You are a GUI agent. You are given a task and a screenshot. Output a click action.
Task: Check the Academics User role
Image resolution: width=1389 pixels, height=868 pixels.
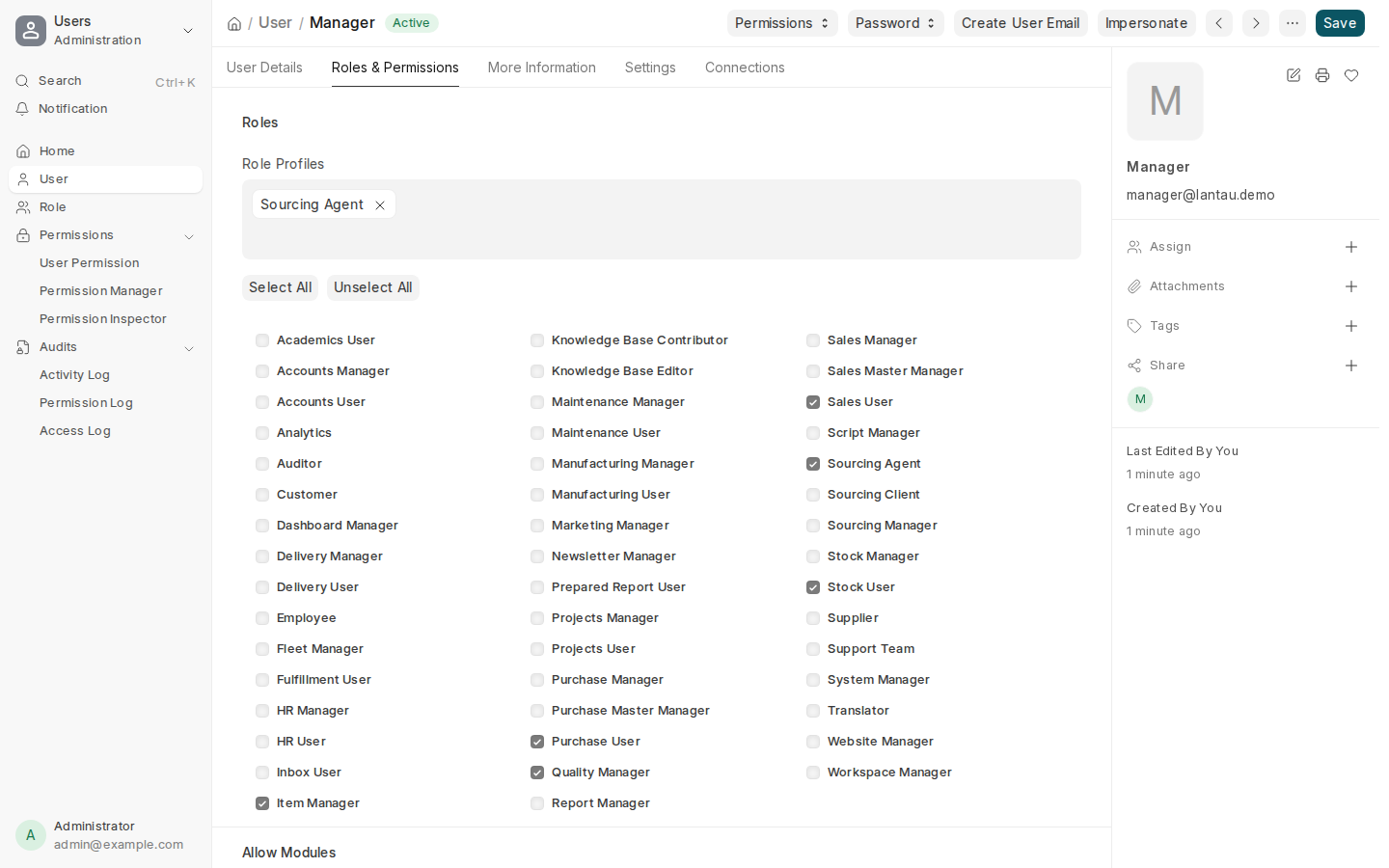tap(262, 340)
